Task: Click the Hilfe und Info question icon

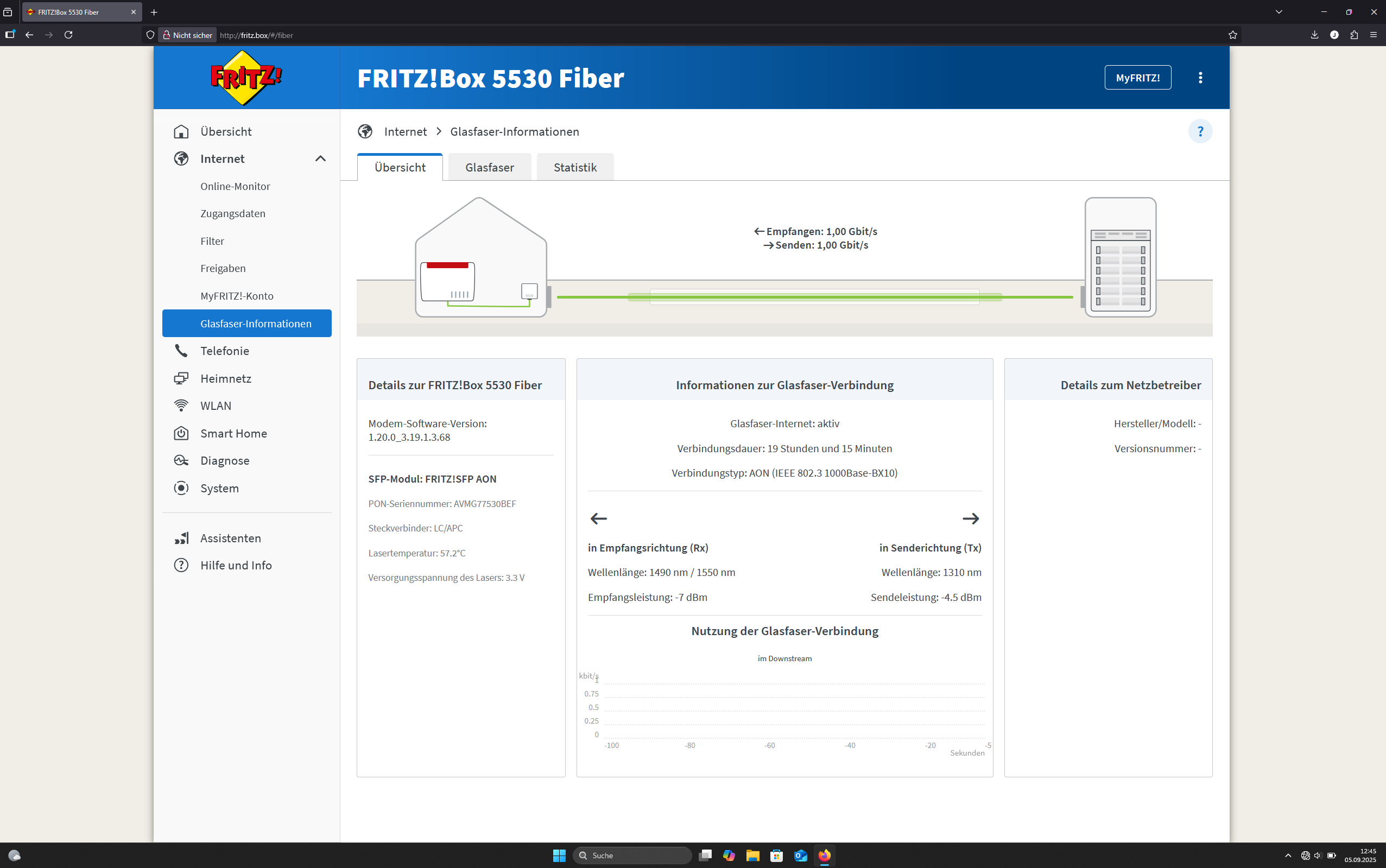Action: tap(181, 566)
